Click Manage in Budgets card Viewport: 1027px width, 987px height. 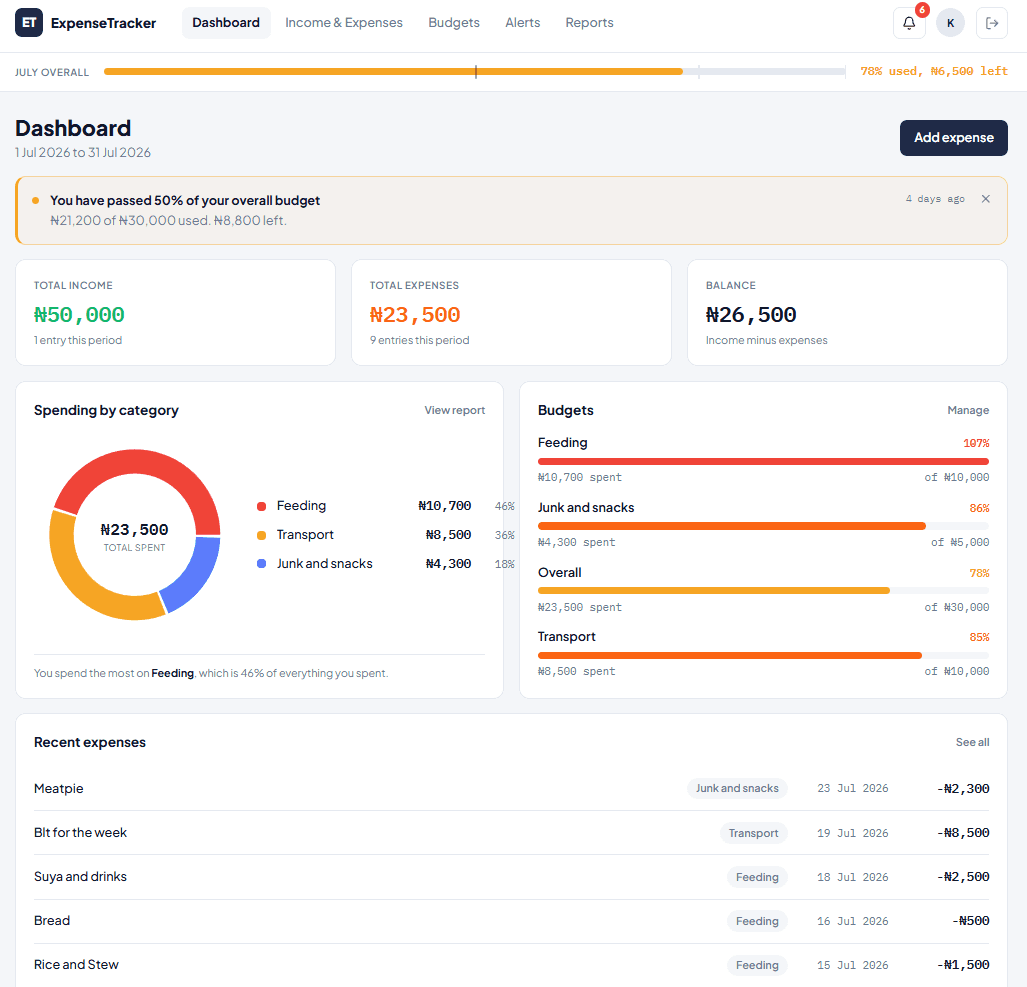click(x=968, y=410)
